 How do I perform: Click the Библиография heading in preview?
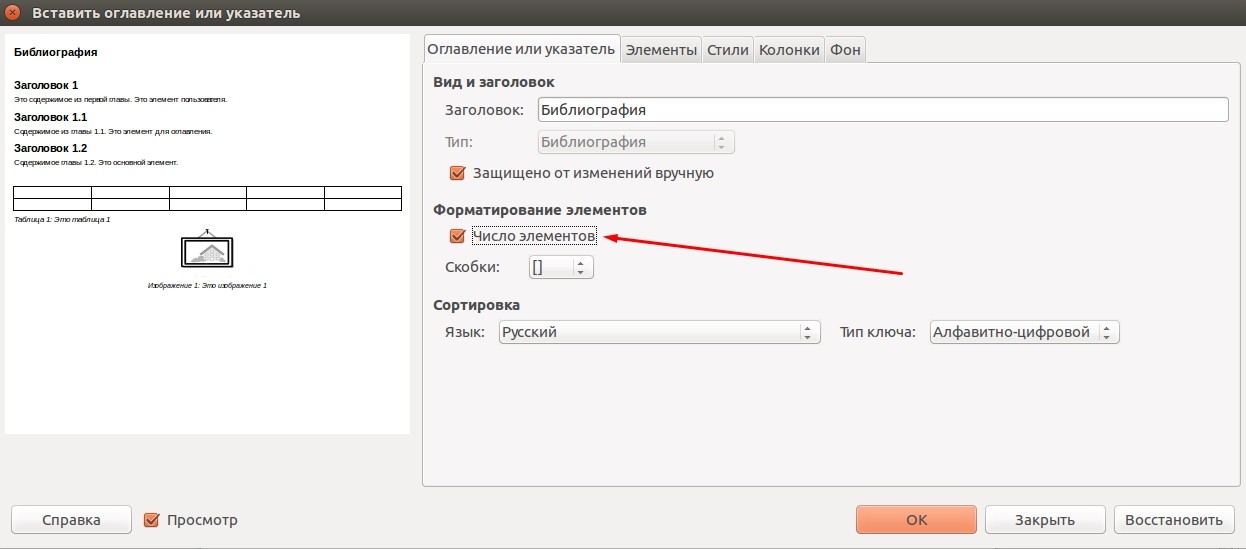point(55,52)
